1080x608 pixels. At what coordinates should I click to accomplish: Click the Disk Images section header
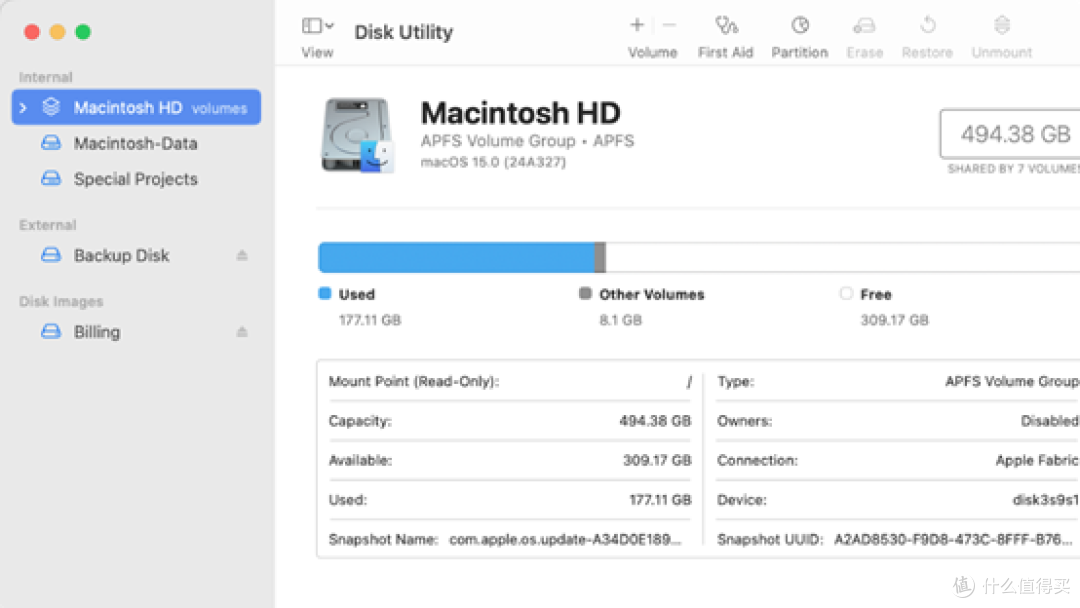pyautogui.click(x=61, y=302)
